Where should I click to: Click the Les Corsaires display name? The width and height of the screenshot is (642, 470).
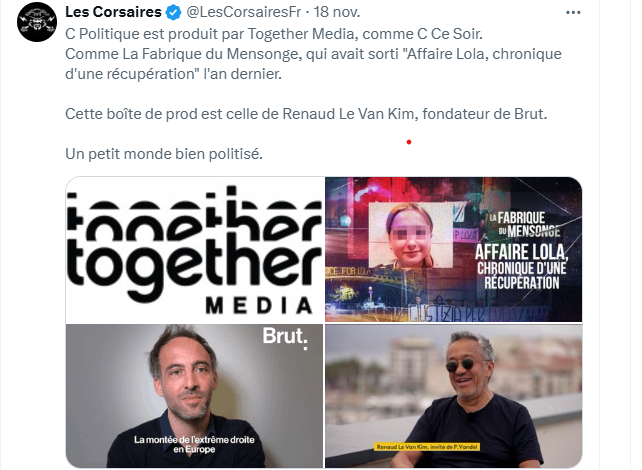click(x=113, y=12)
